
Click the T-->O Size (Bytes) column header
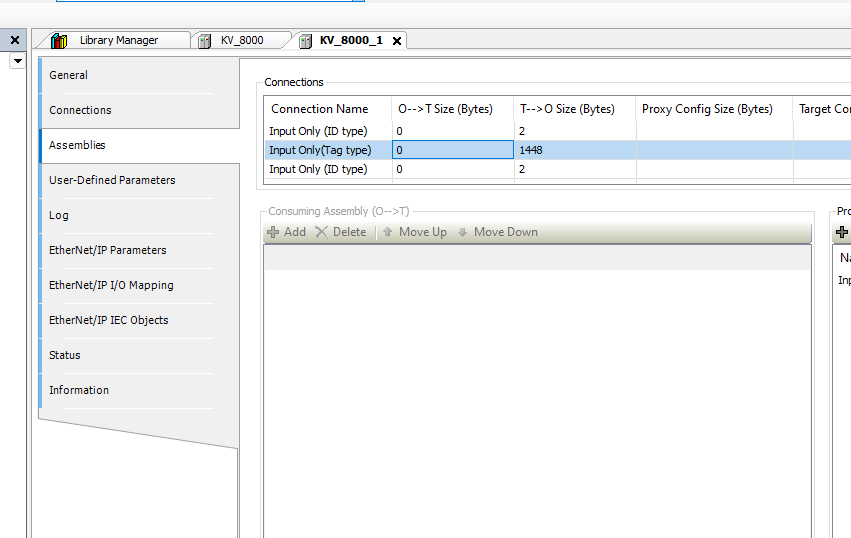tap(575, 109)
